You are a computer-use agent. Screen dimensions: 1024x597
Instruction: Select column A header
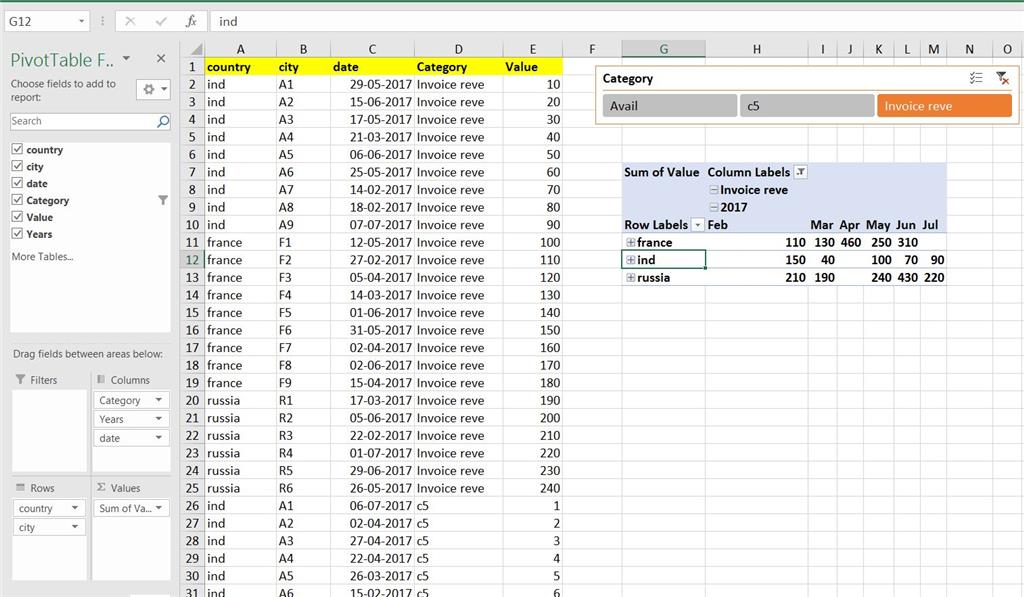[x=240, y=49]
